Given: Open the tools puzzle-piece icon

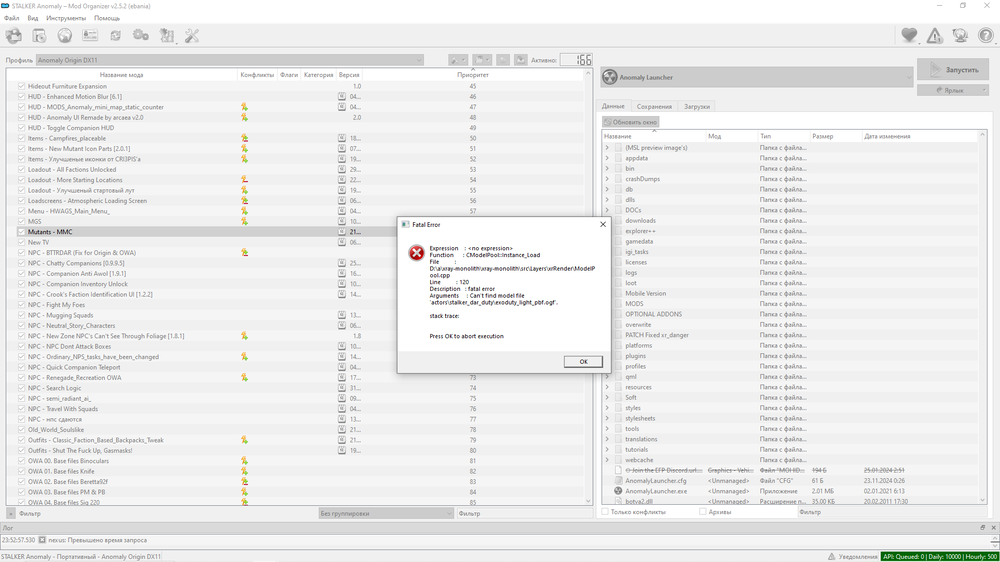Looking at the screenshot, I should pyautogui.click(x=166, y=36).
